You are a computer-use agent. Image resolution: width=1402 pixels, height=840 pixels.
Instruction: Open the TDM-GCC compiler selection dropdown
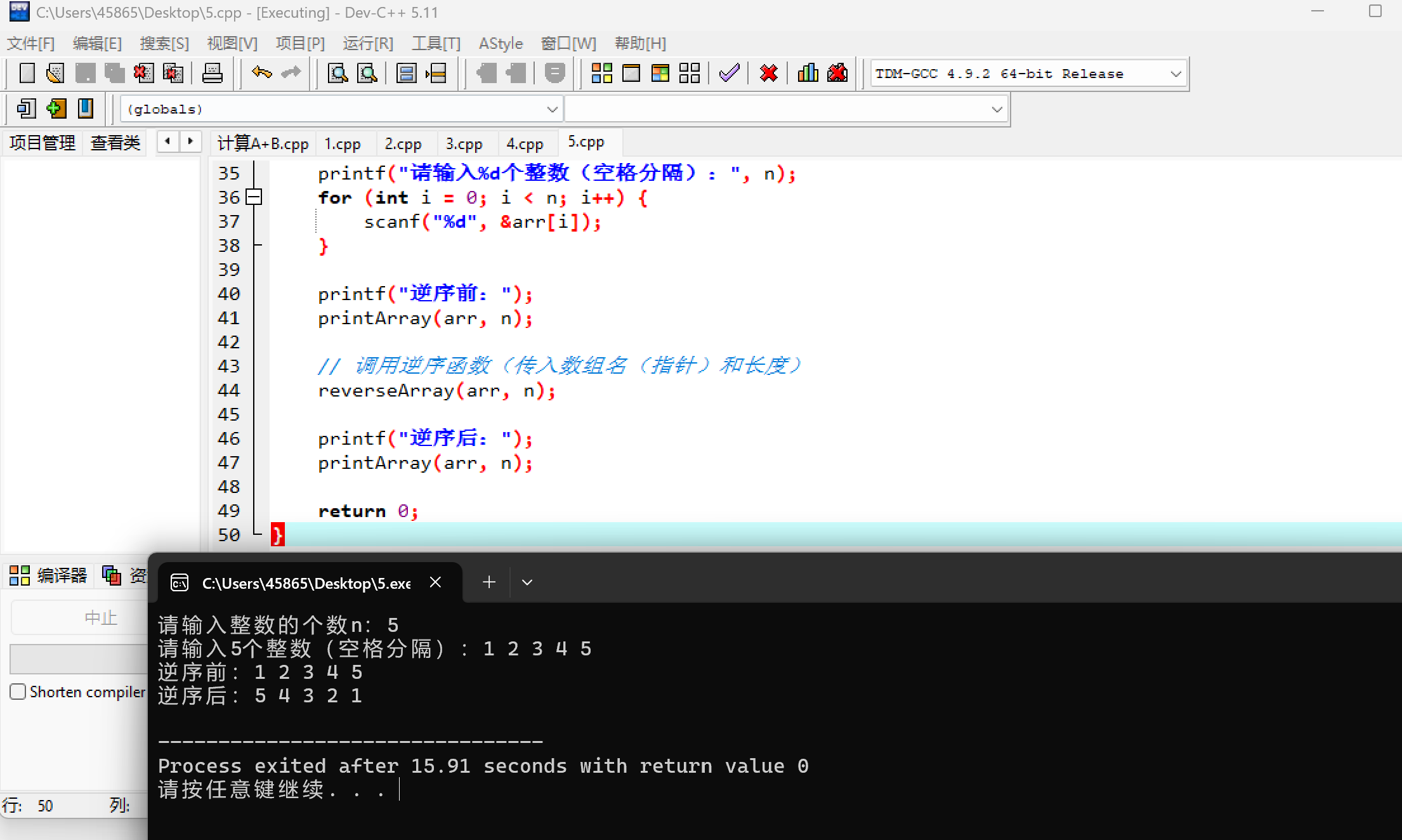tap(1176, 74)
